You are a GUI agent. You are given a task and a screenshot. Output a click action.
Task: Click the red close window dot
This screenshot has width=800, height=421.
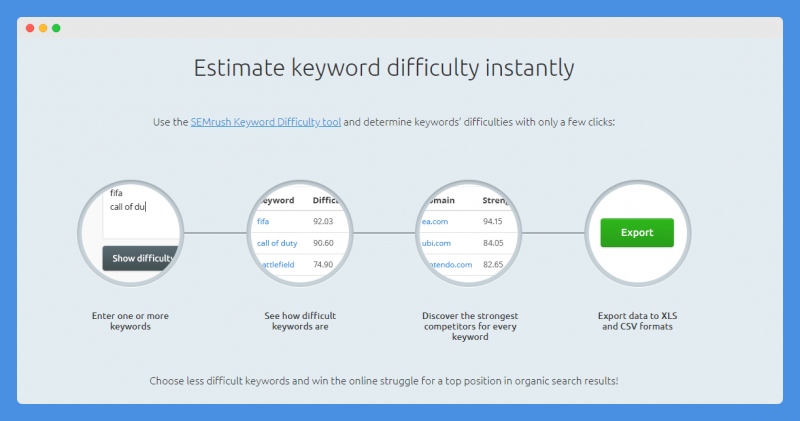(30, 28)
